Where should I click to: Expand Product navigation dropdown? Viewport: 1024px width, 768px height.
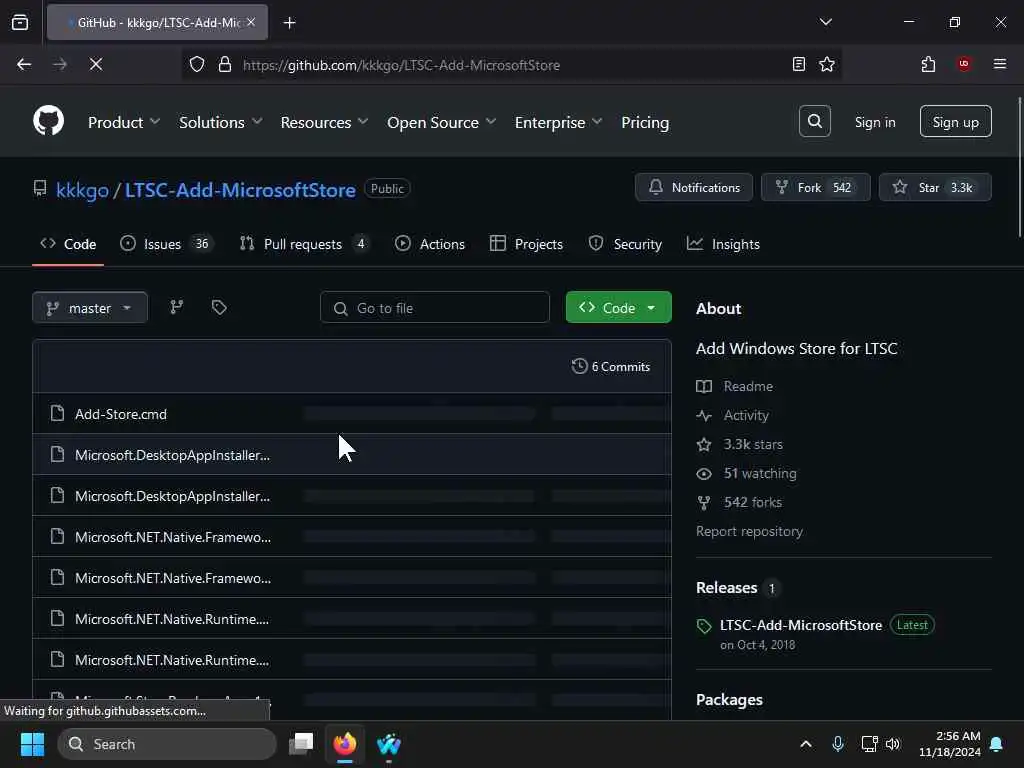[x=123, y=122]
